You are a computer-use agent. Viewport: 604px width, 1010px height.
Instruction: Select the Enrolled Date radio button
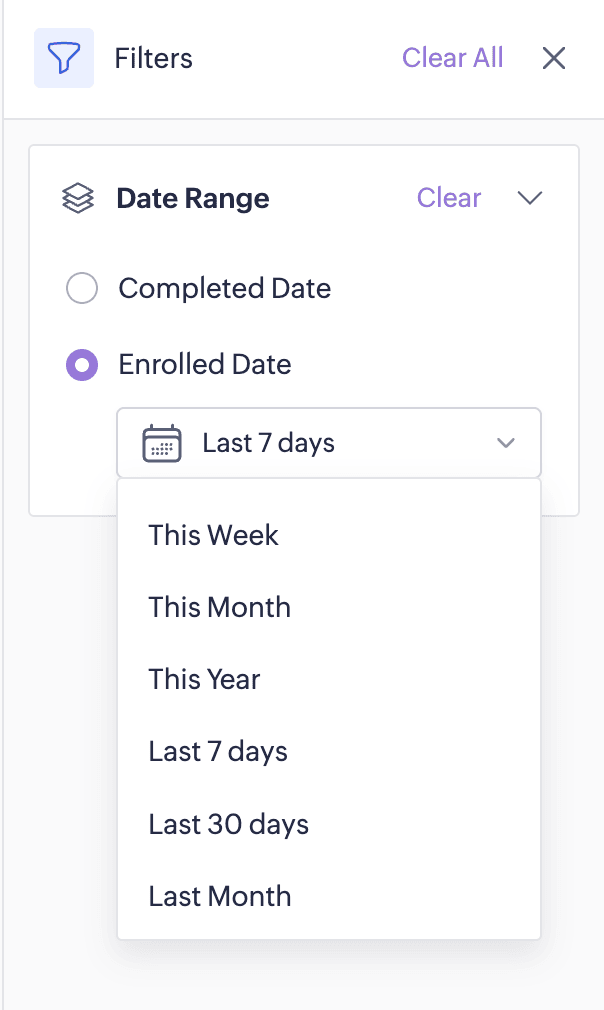(82, 365)
